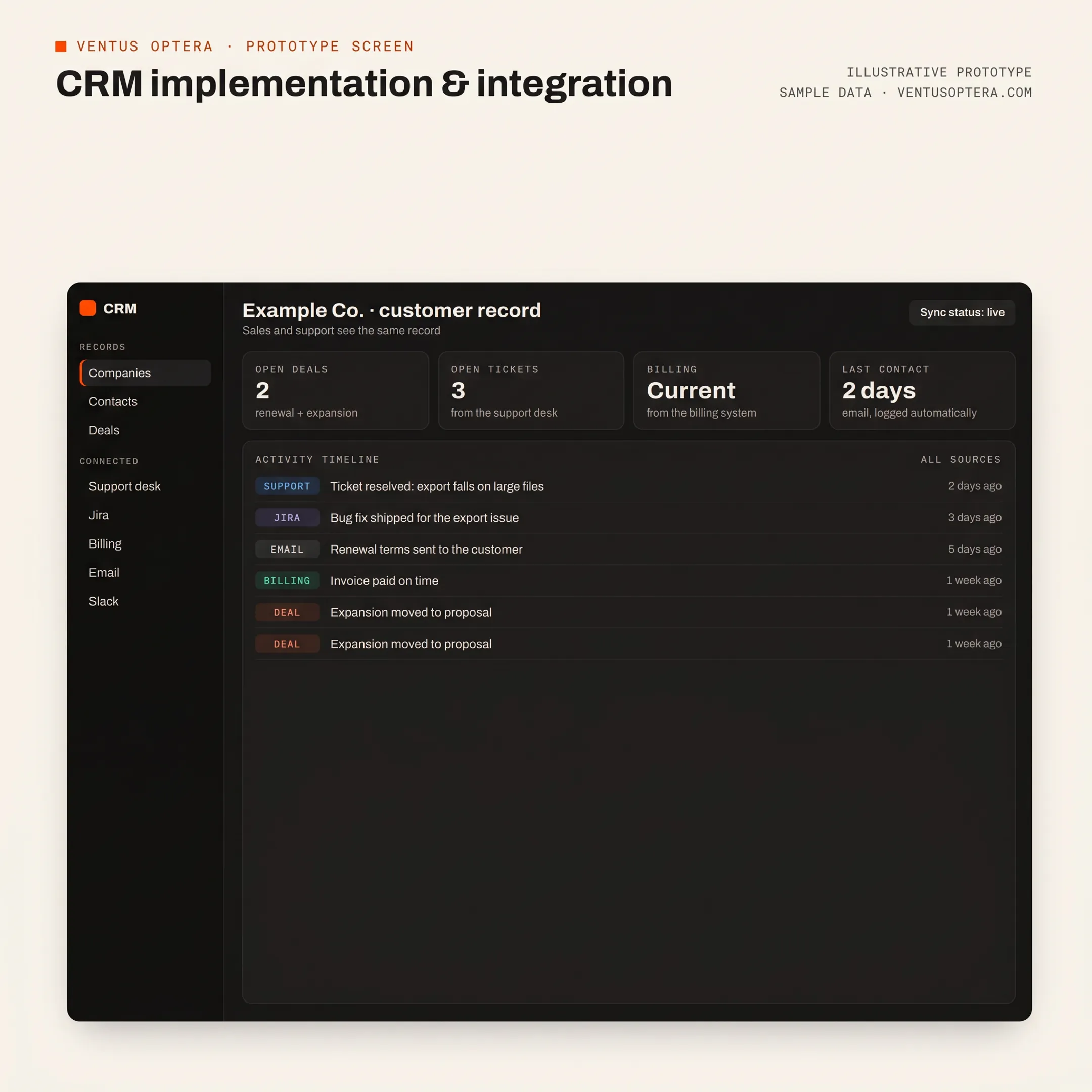Click the DEAL tag dated 1 week ago, first row
The height and width of the screenshot is (1092, 1092).
tap(287, 612)
